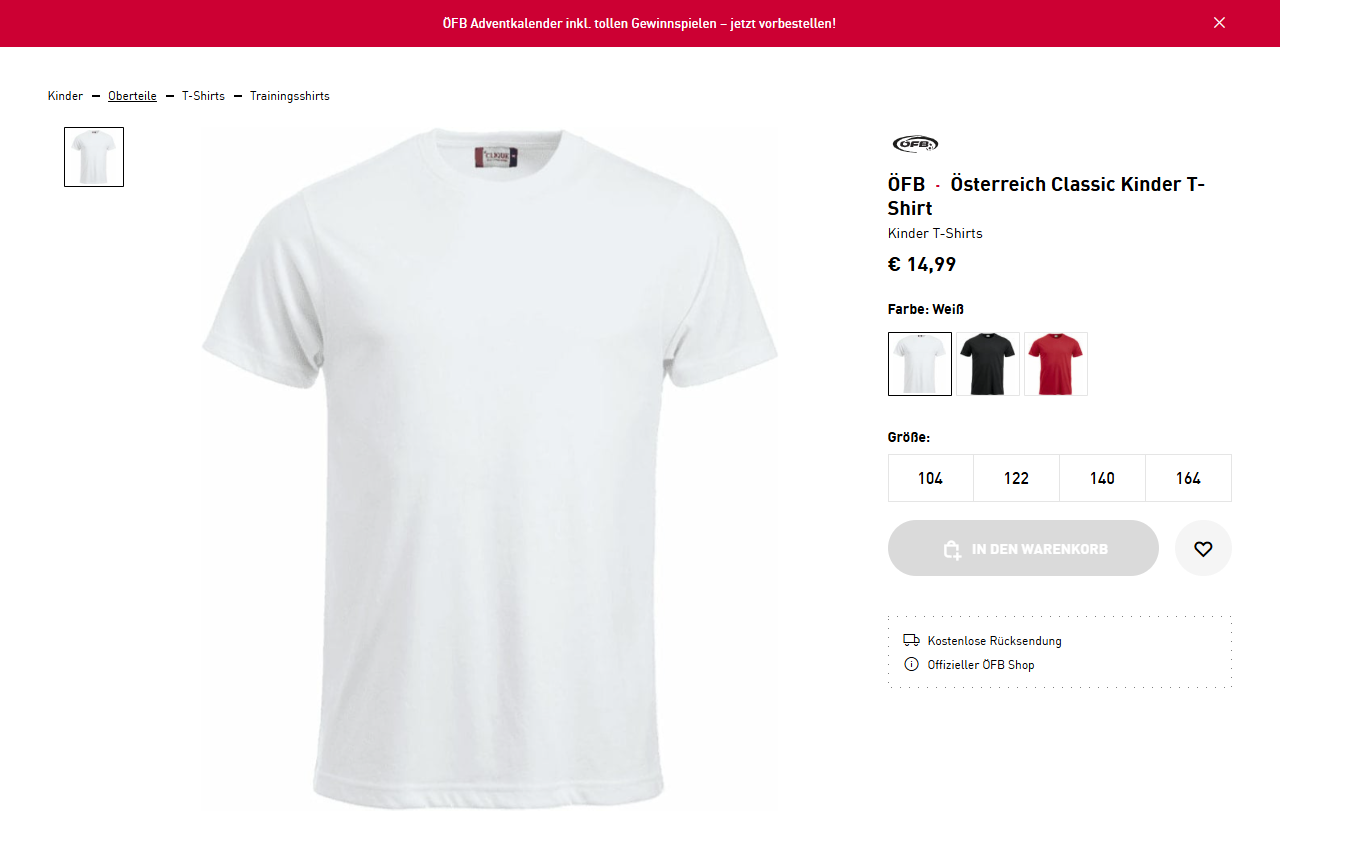Click the truck icon for free returns
The image size is (1354, 843).
(x=911, y=640)
